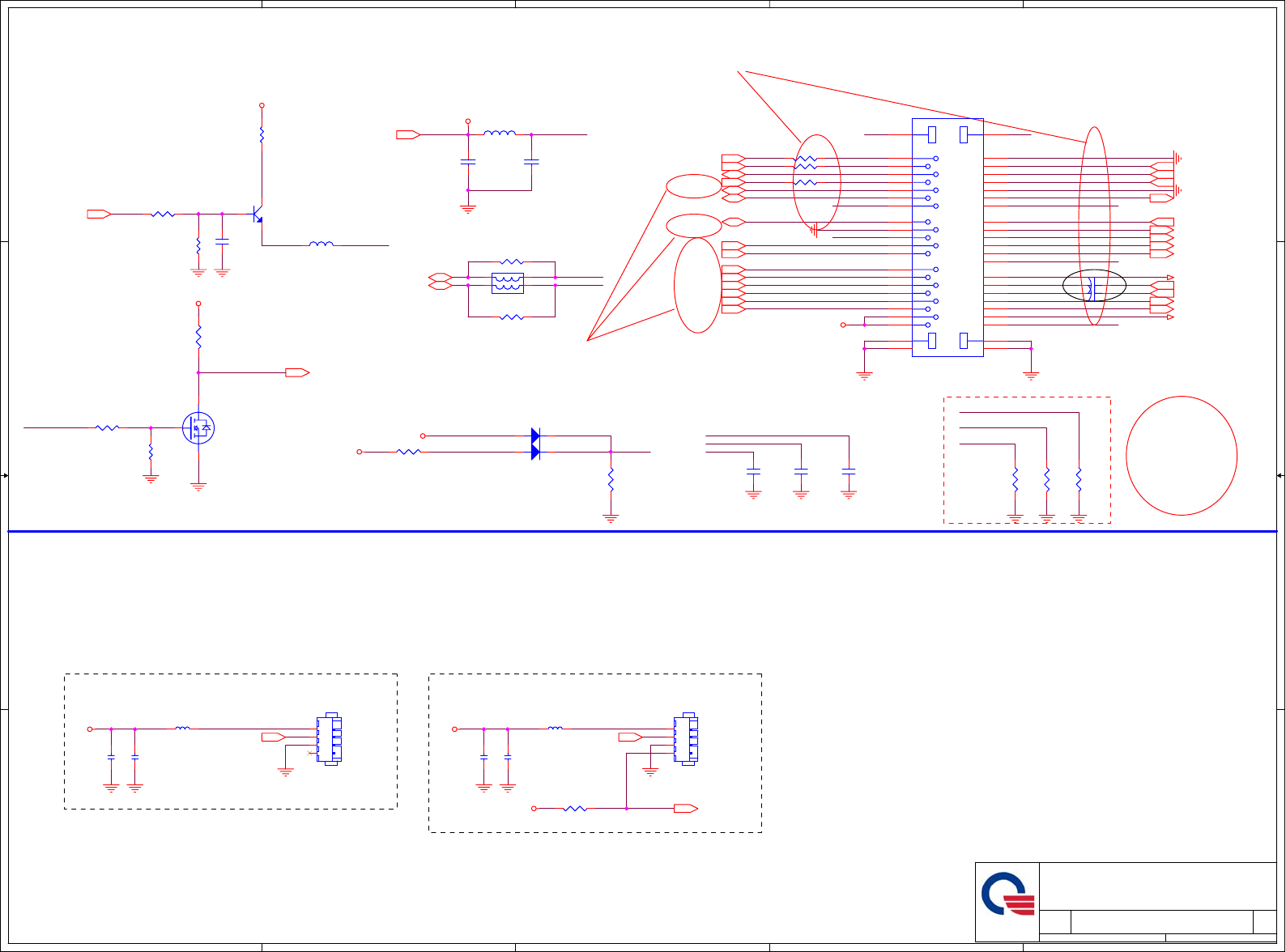Select the large empty red circle
This screenshot has height=952, width=1286.
(1182, 456)
